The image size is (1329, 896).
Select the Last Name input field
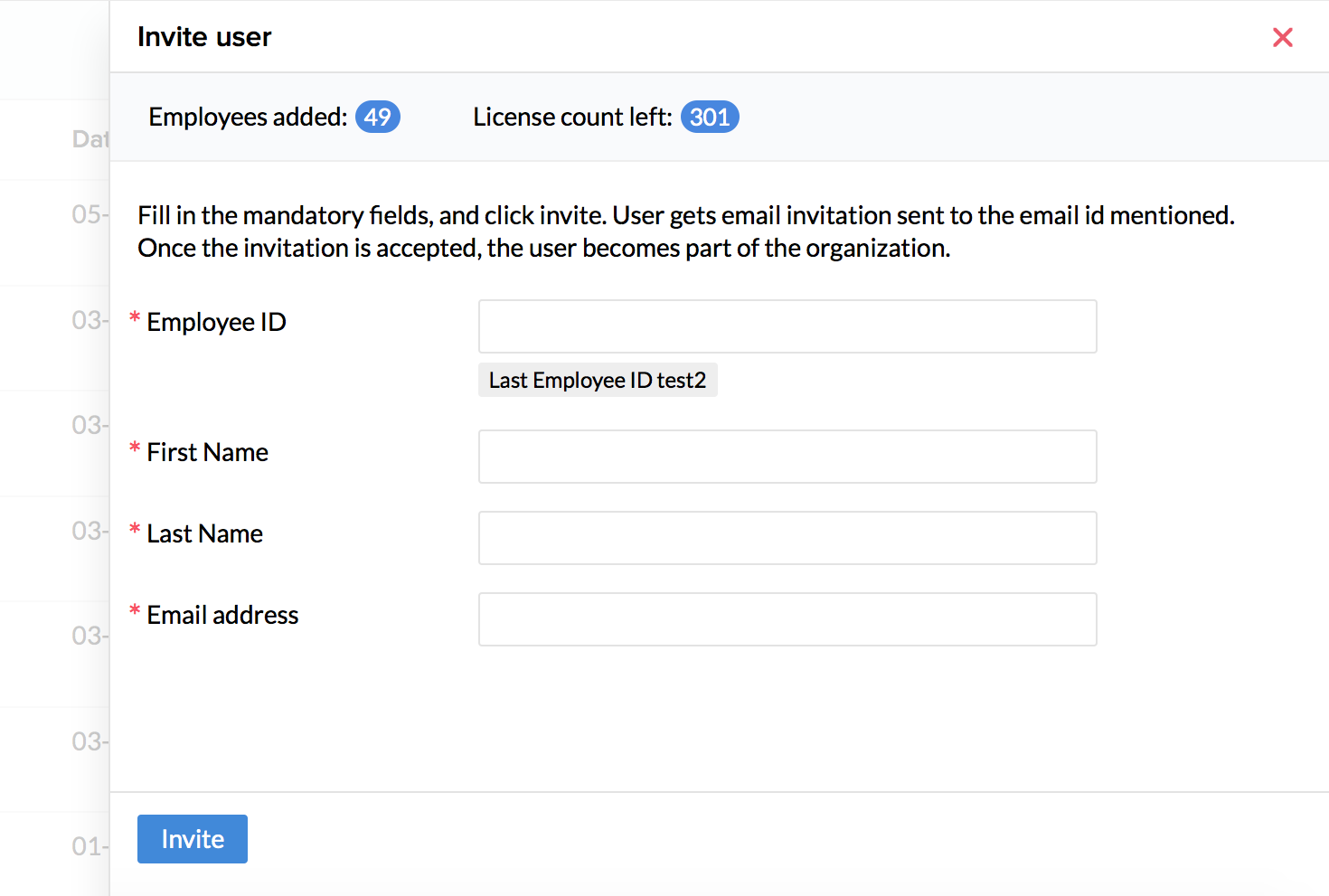tap(787, 538)
